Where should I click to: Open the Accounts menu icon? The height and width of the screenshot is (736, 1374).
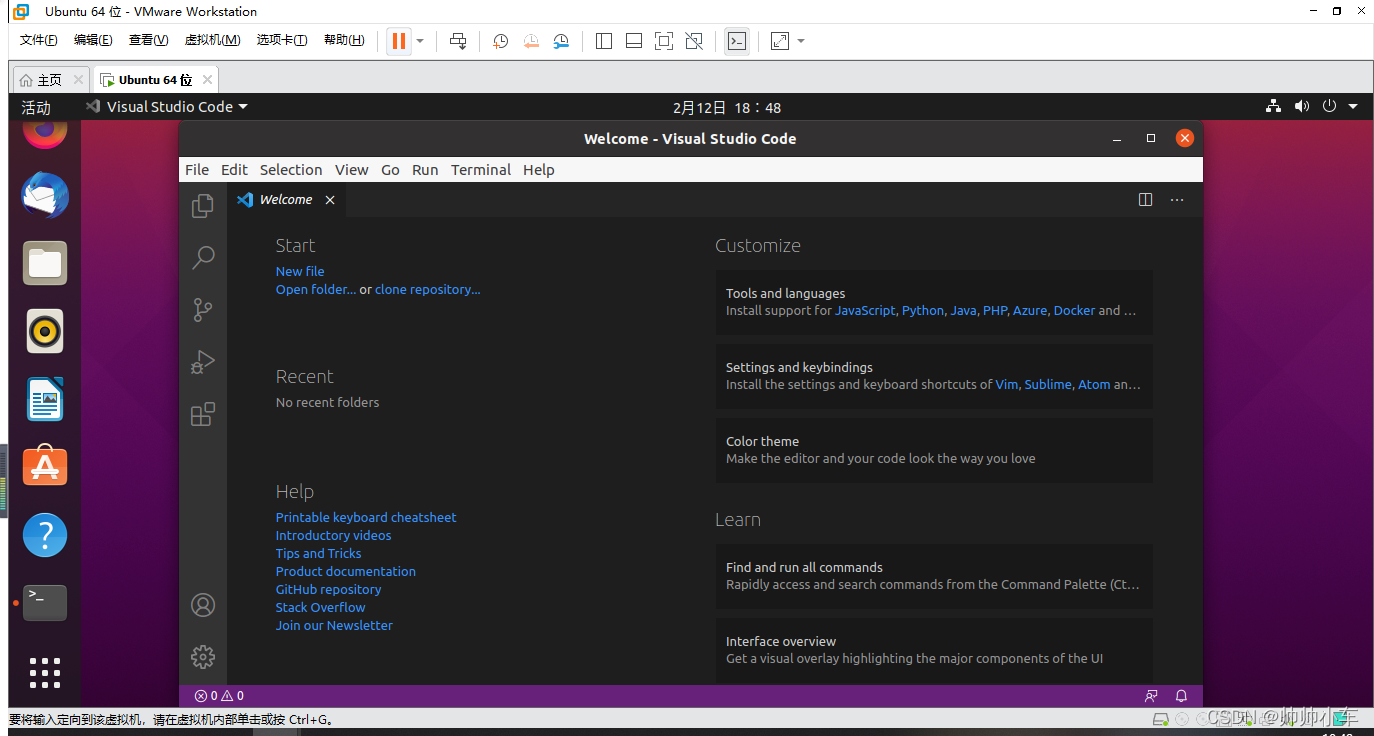(x=203, y=605)
